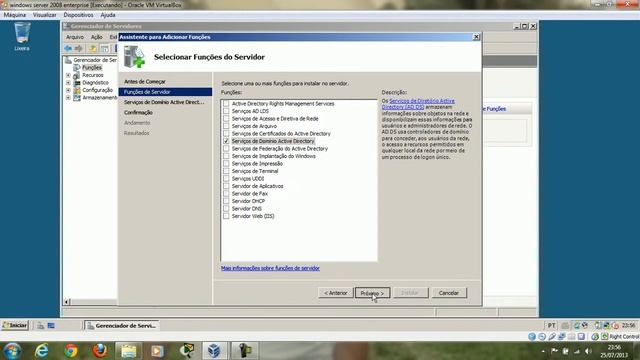Show hidden tray icons arrow on host
The width and height of the screenshot is (640, 360).
[543, 351]
